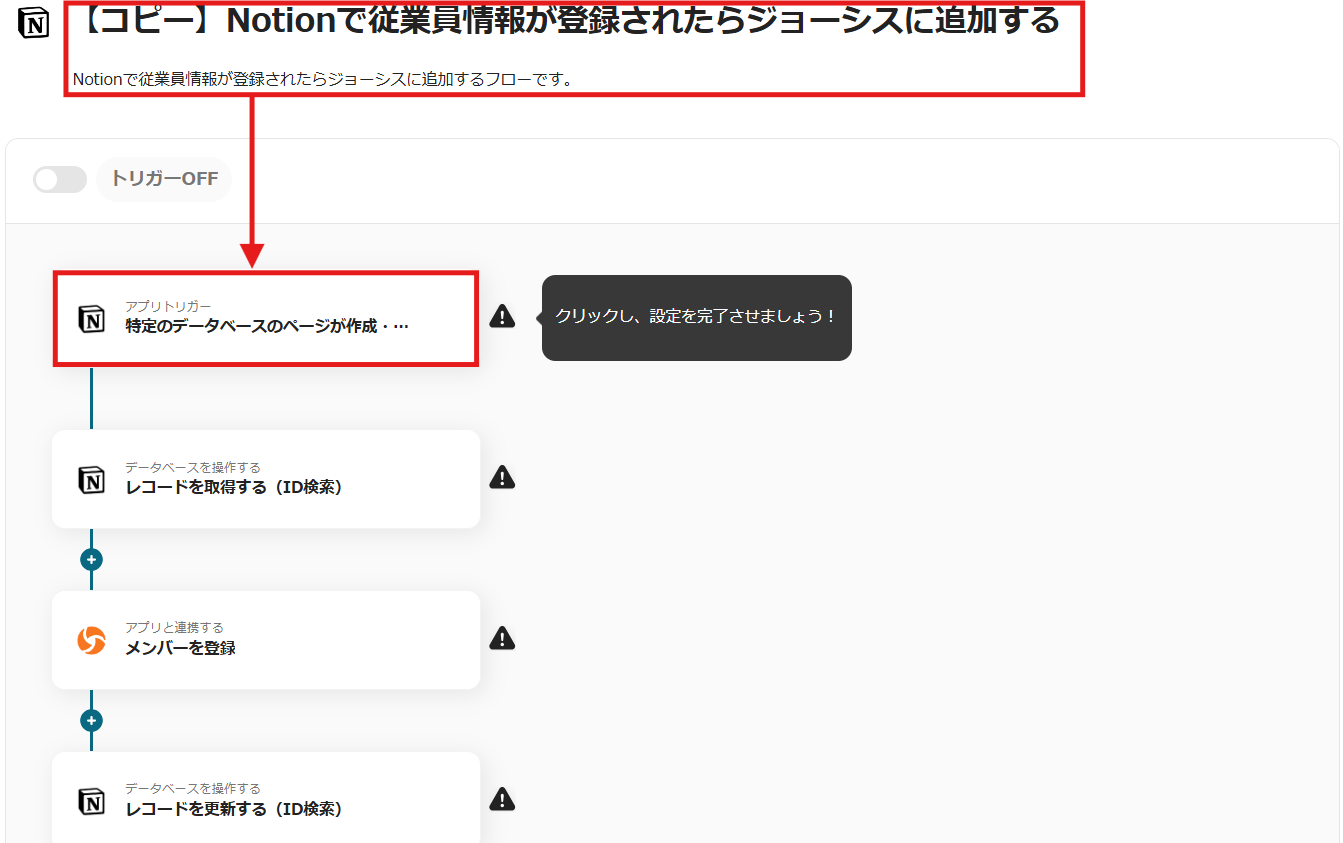The height and width of the screenshot is (843, 1343).
Task: Click the tooltip クリックし、設定を完了させましょう！
Action: (x=697, y=317)
